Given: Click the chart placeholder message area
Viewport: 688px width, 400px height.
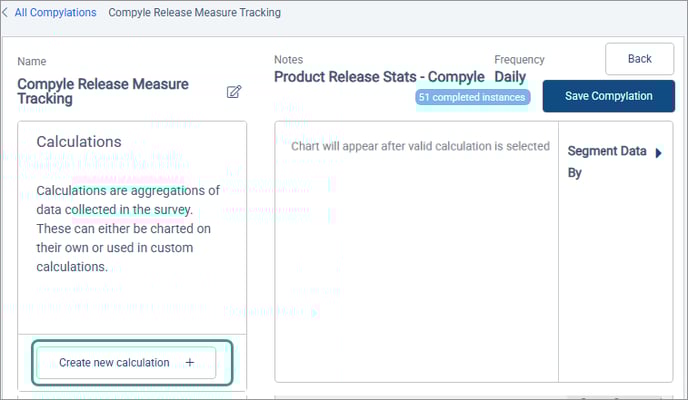Looking at the screenshot, I should 420,146.
